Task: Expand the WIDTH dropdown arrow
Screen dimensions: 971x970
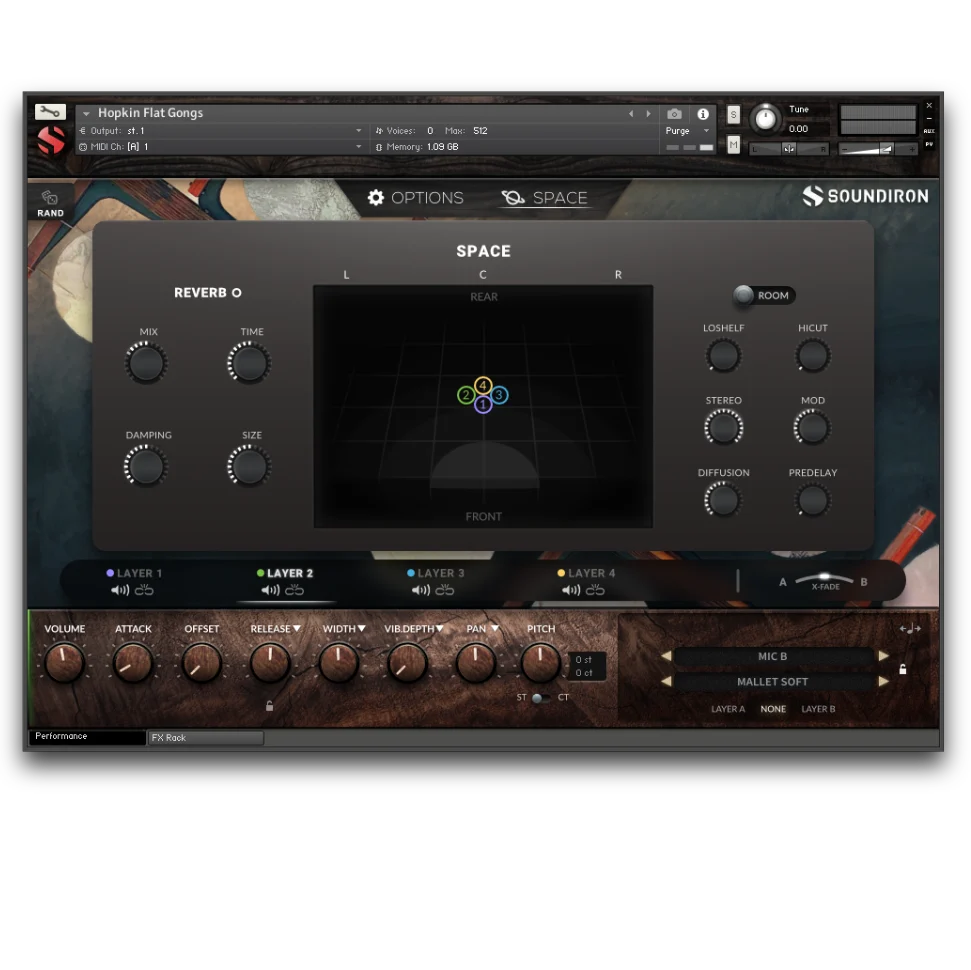Action: (362, 629)
